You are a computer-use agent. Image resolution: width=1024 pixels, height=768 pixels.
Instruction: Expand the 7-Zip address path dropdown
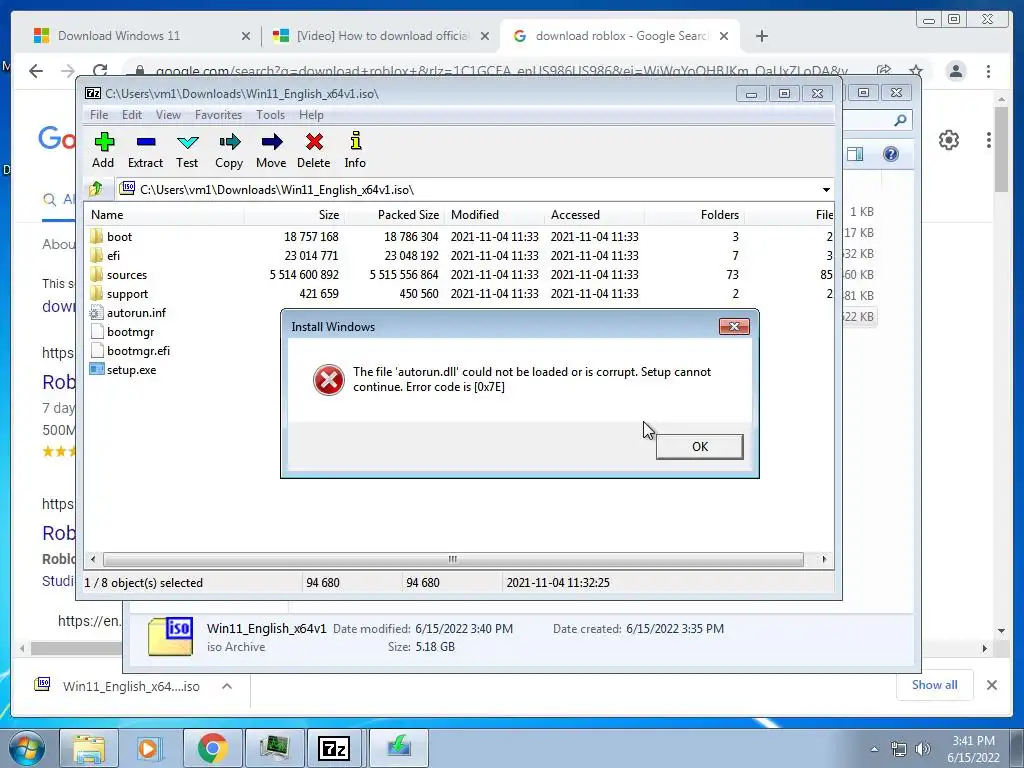coord(826,190)
